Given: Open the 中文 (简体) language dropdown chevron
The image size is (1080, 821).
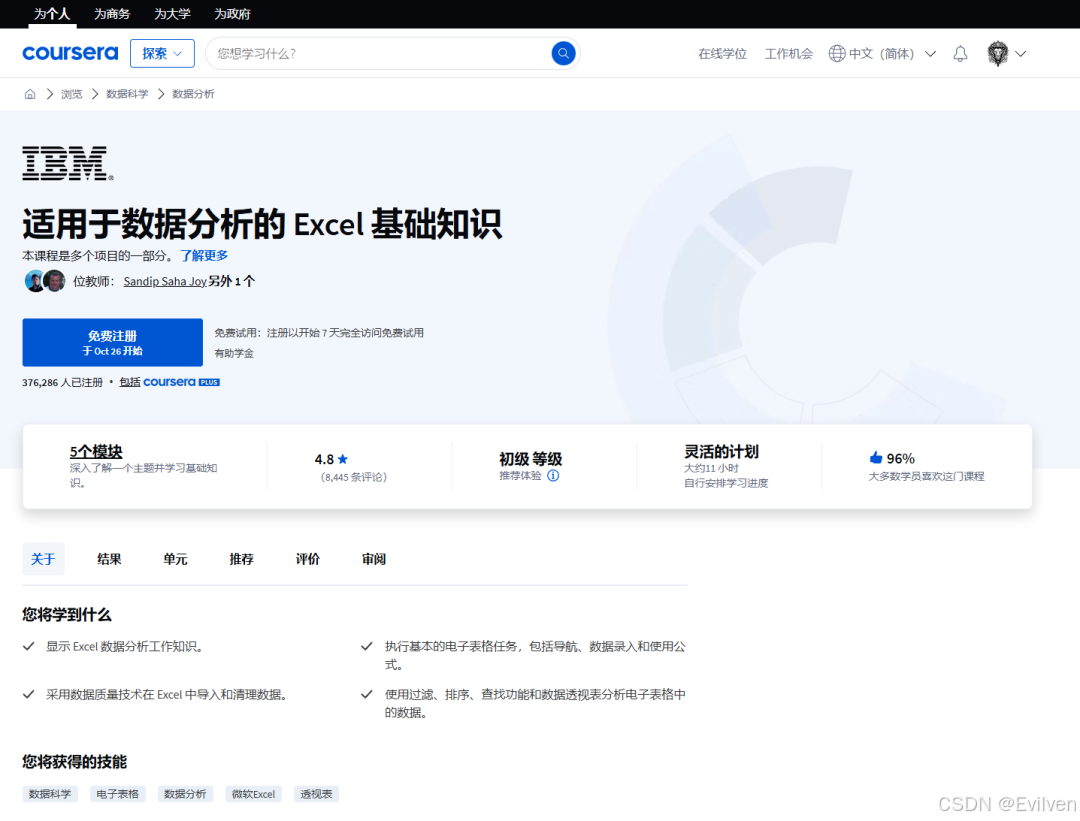Looking at the screenshot, I should [930, 54].
